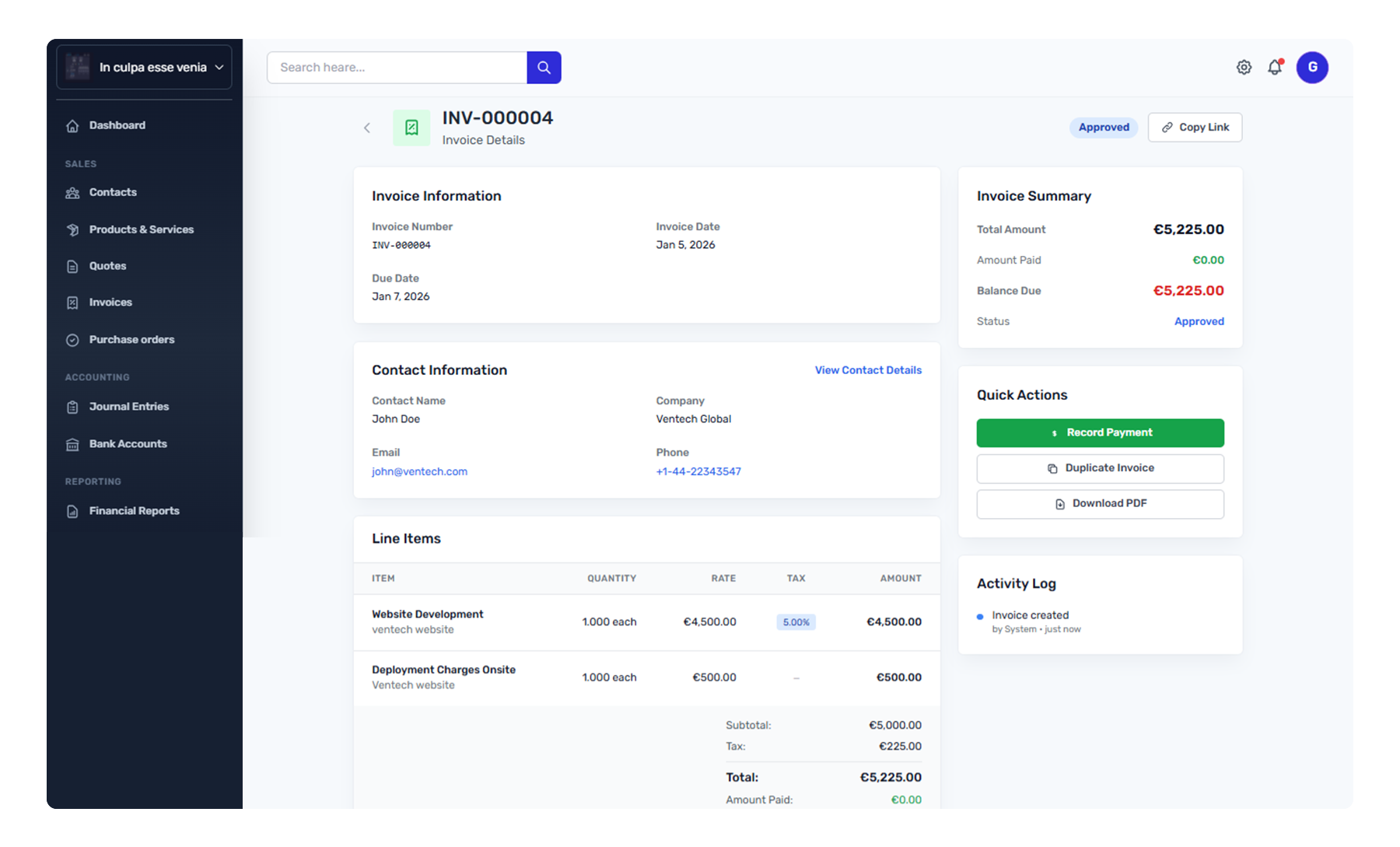Click the search magnifier button
The height and width of the screenshot is (847, 1400).
pyautogui.click(x=544, y=68)
